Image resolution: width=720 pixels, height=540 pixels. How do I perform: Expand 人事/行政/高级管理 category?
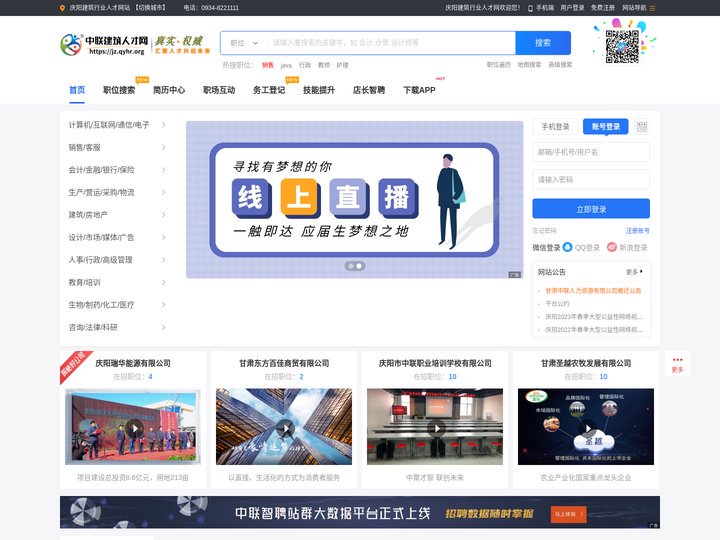pos(163,260)
